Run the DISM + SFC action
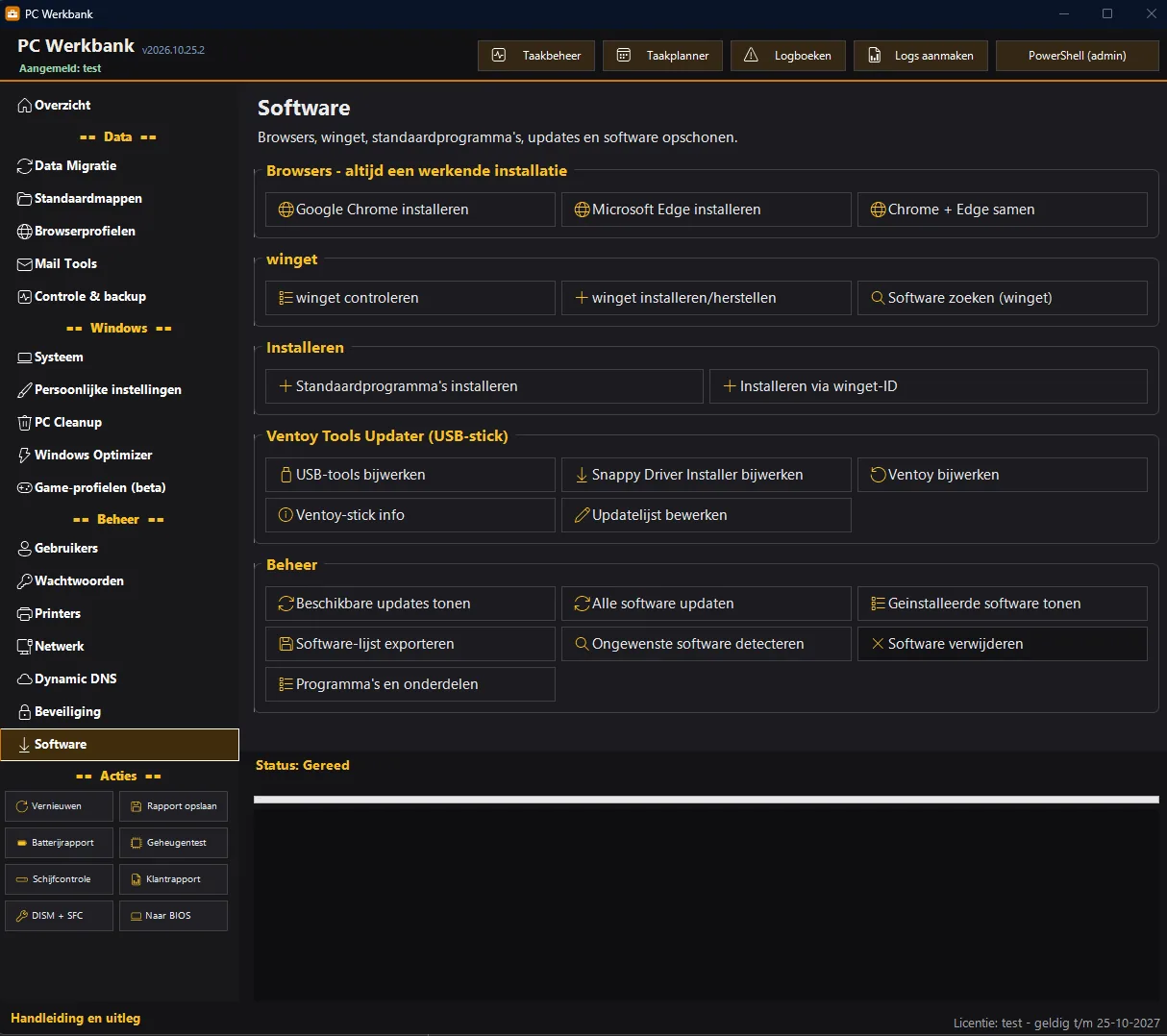The height and width of the screenshot is (1036, 1167). (59, 916)
